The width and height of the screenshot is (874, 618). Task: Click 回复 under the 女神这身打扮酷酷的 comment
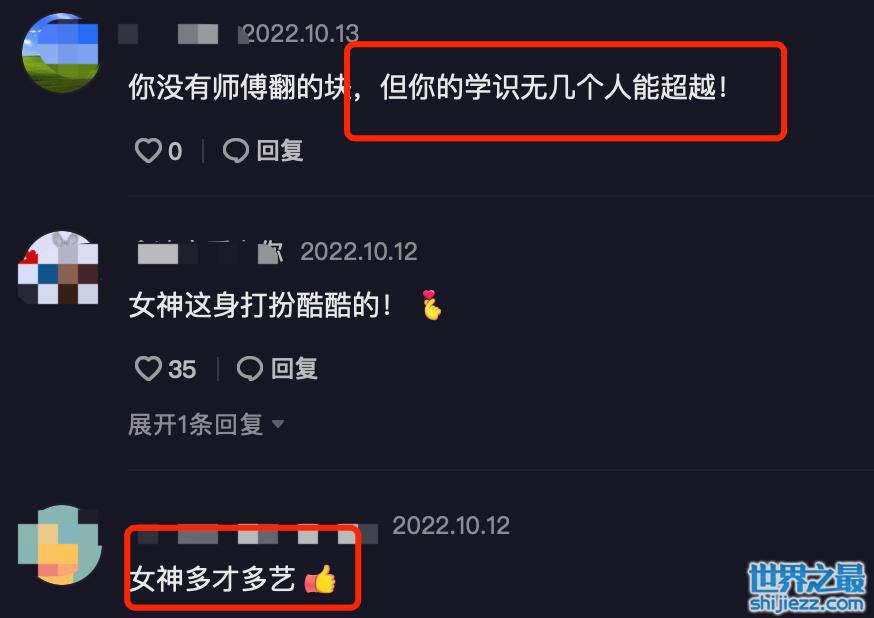point(294,368)
